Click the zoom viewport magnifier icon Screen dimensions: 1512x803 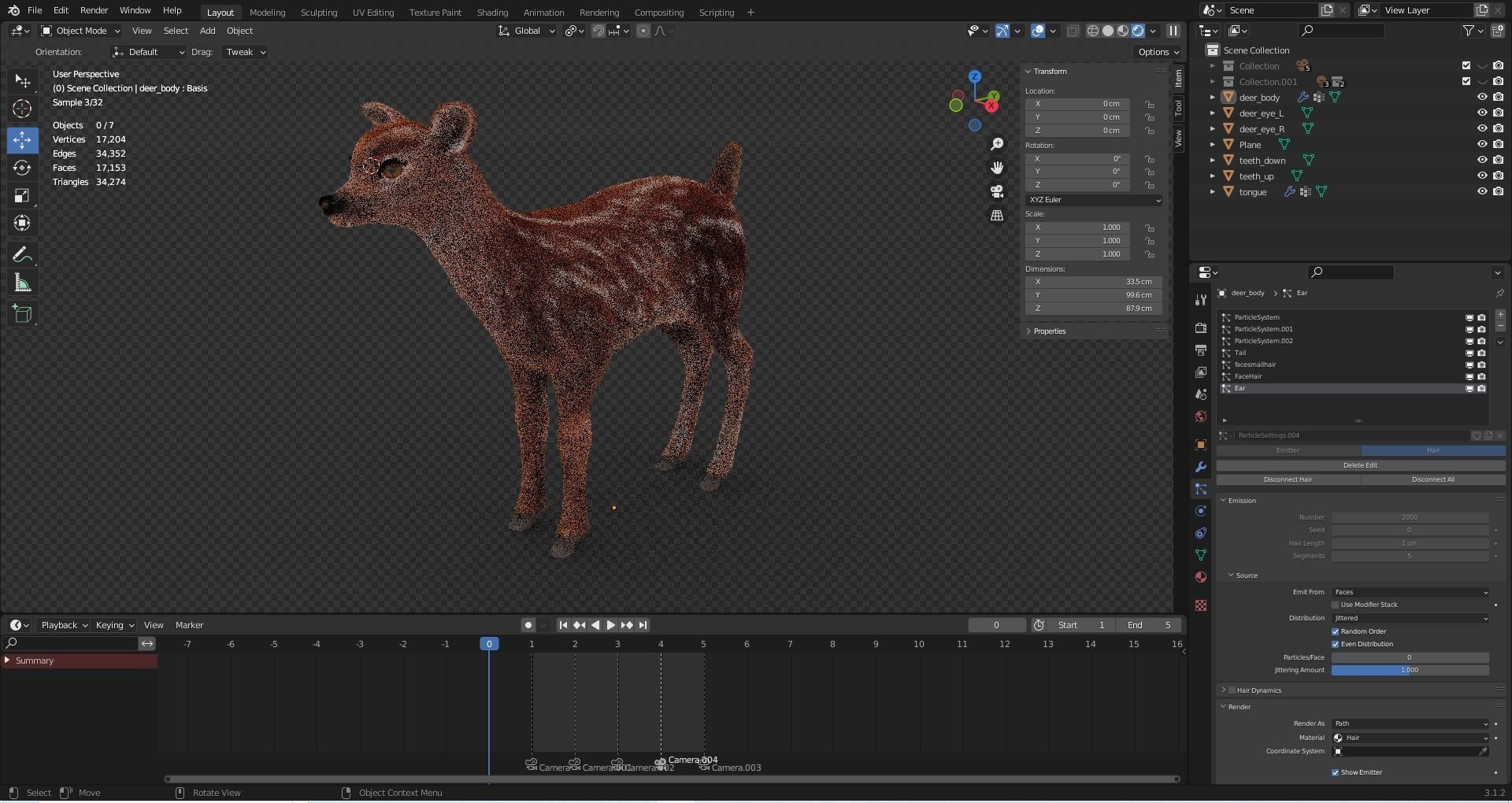(997, 144)
